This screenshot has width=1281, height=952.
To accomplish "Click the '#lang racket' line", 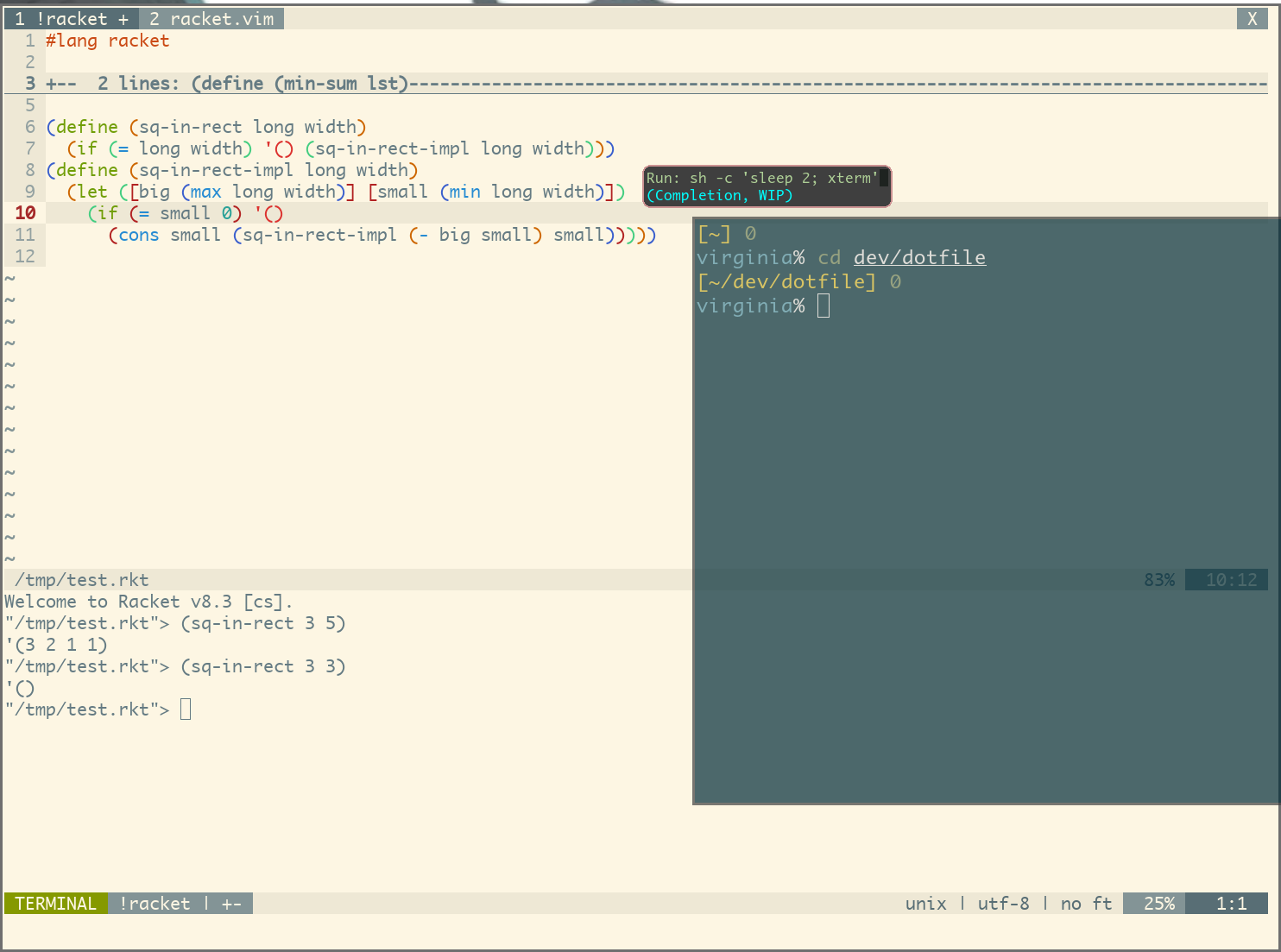I will [x=108, y=41].
